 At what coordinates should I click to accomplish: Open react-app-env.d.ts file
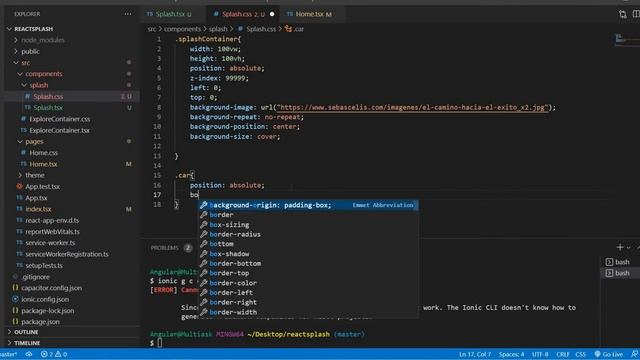point(52,220)
